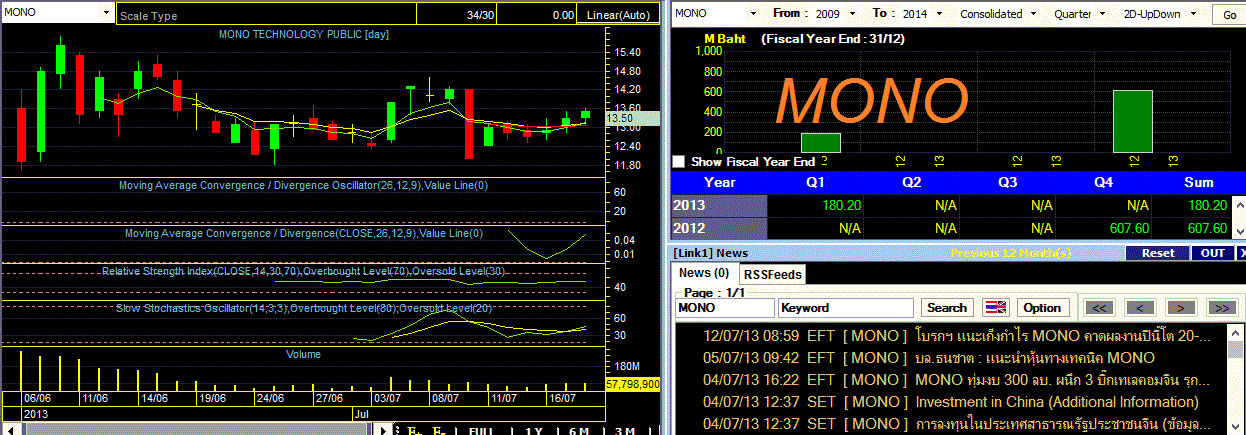
Task: Open the 05/07/13 09:42 EFT news item
Action: pos(929,357)
